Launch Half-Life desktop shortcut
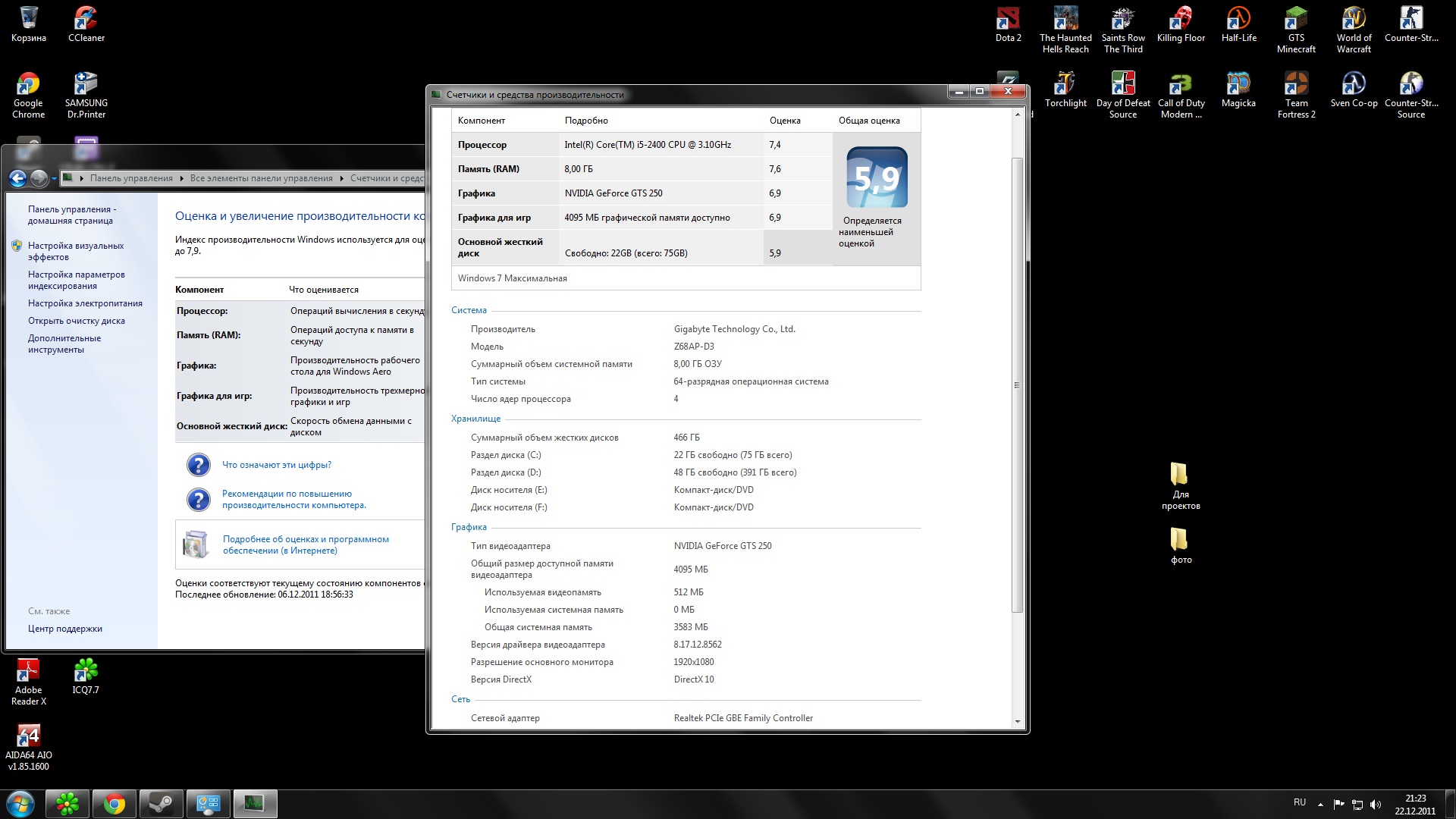This screenshot has height=819, width=1456. [x=1238, y=24]
